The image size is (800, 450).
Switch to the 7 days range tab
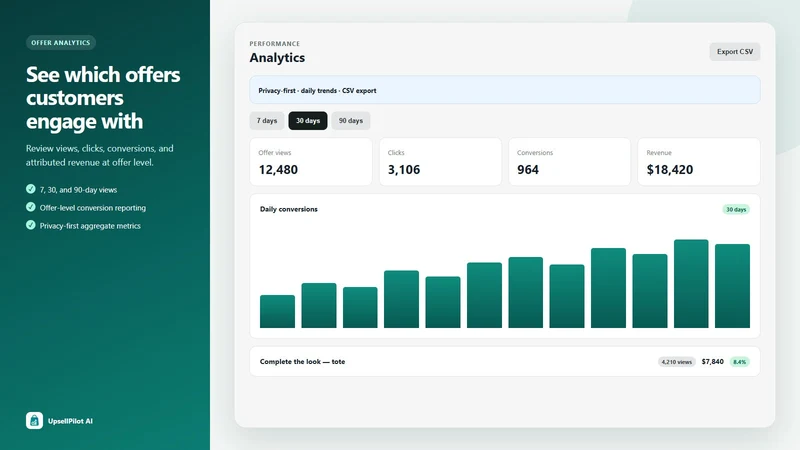pos(267,121)
